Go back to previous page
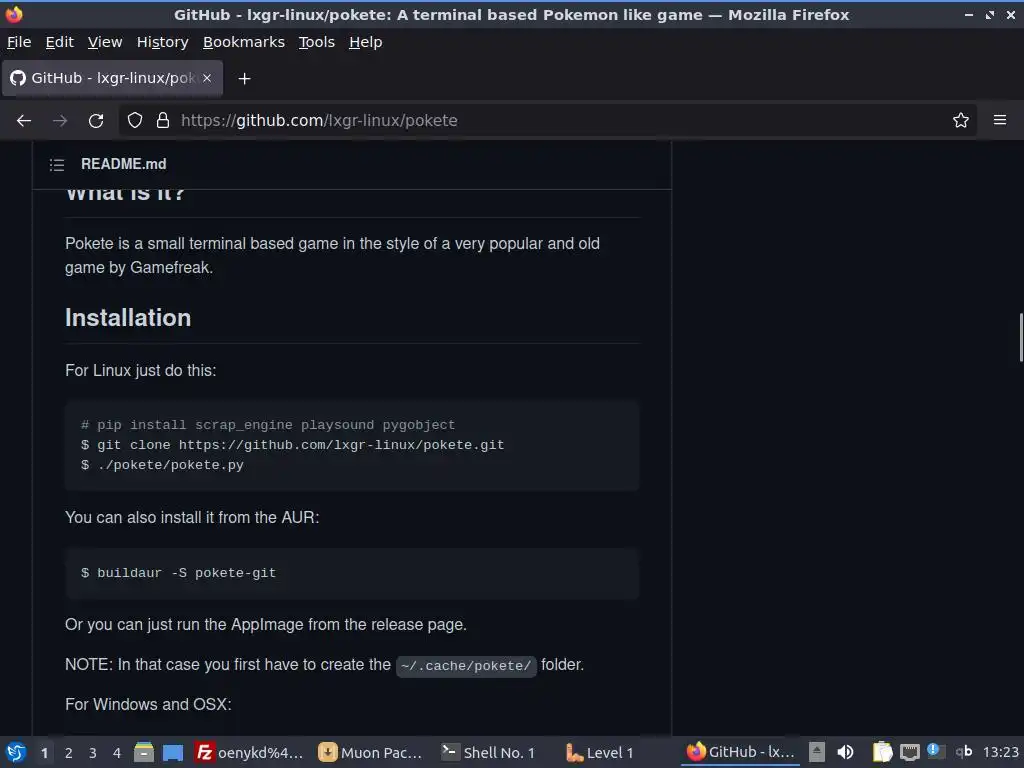Image resolution: width=1024 pixels, height=768 pixels. 24,120
